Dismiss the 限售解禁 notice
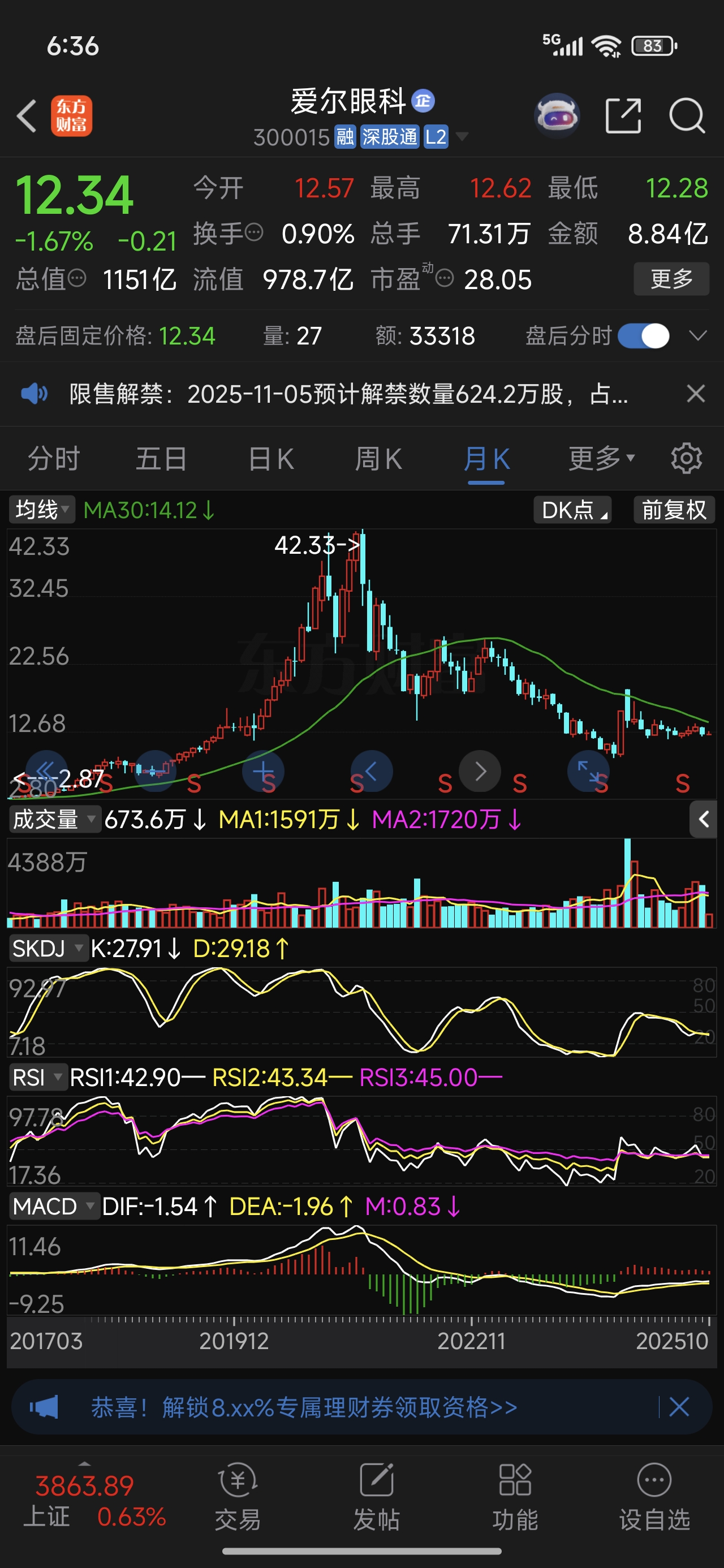Screen dimensions: 724x1568 point(695,394)
